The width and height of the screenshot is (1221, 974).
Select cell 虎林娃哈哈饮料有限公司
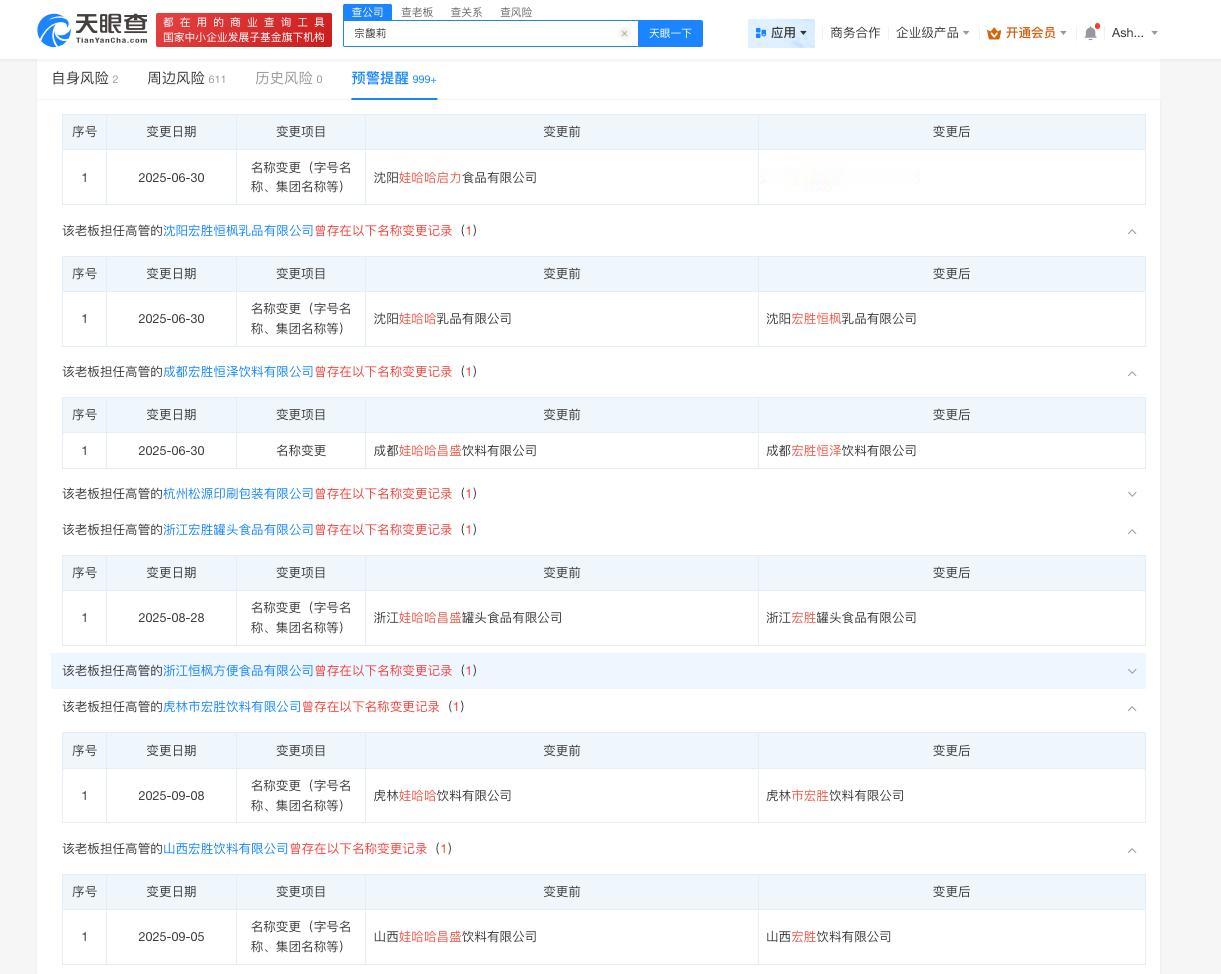(561, 796)
